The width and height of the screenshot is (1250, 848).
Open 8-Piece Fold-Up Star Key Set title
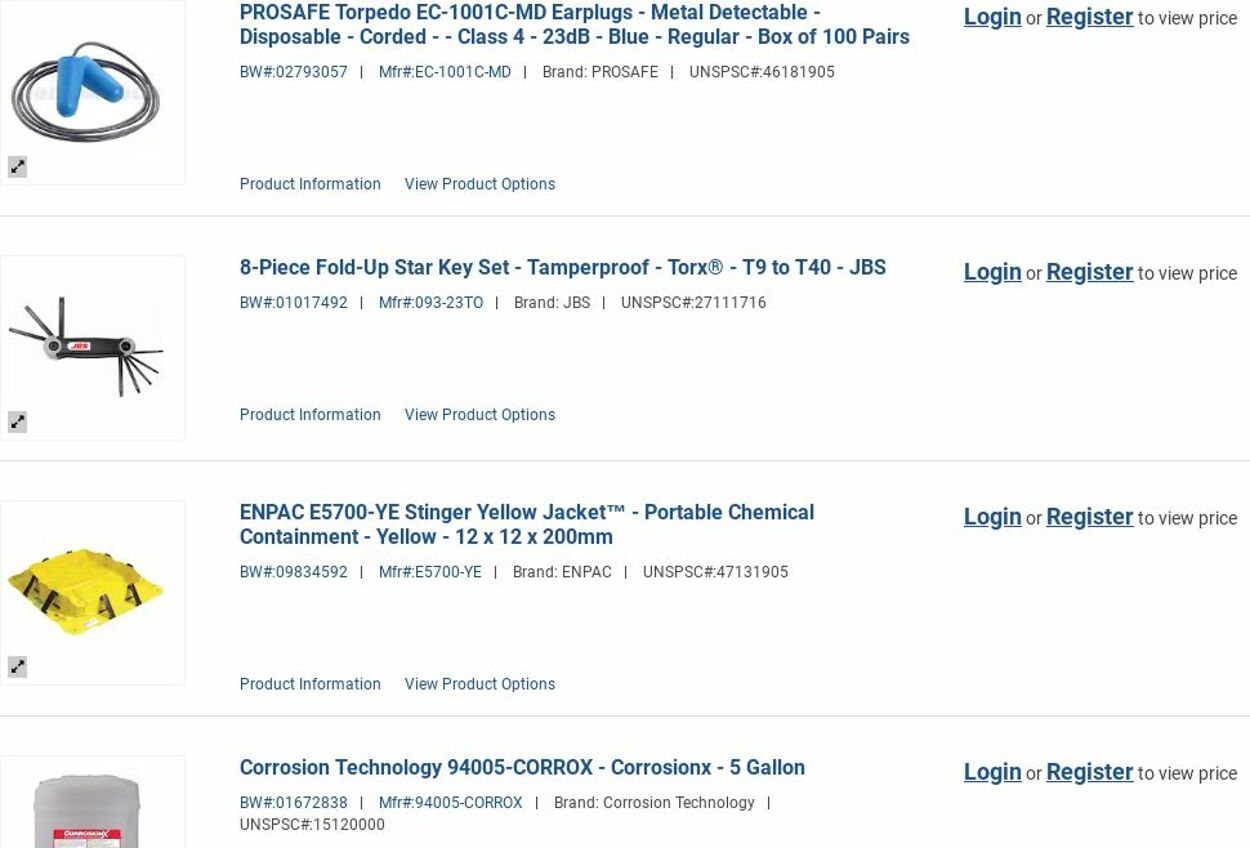click(562, 268)
